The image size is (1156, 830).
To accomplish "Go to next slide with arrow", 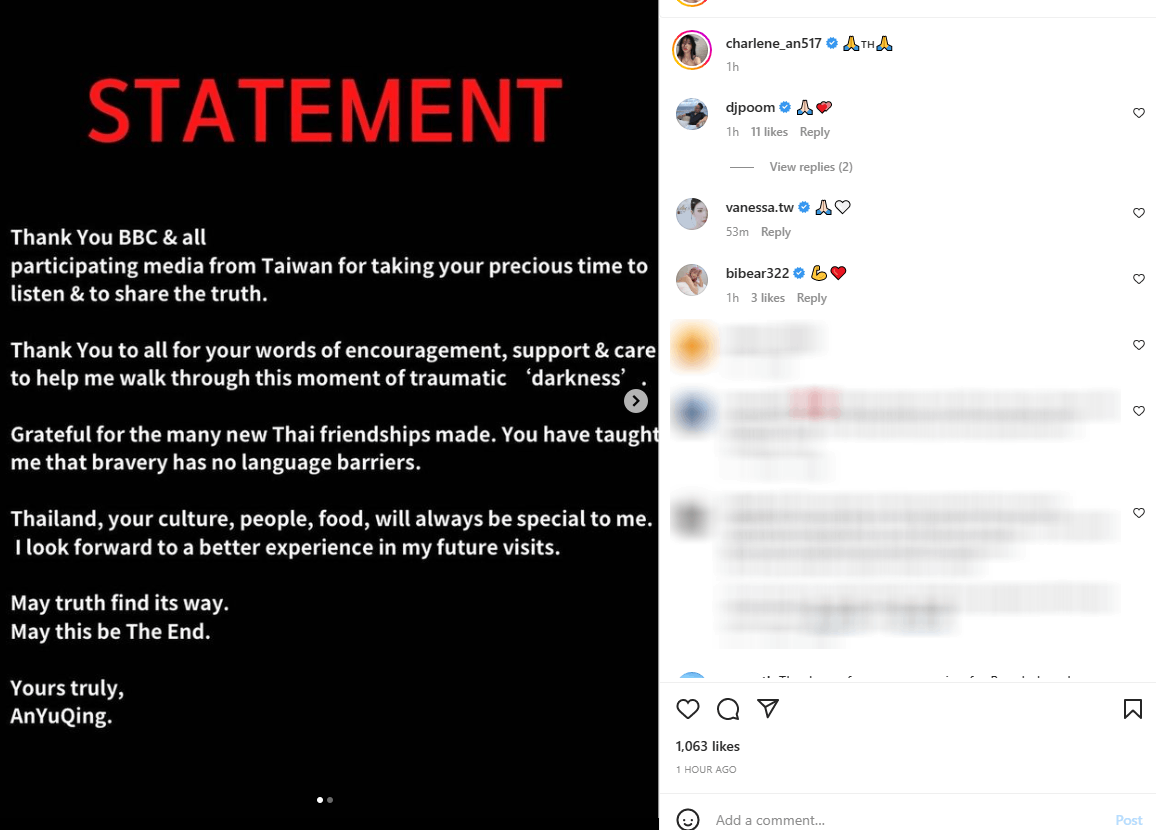I will [636, 401].
